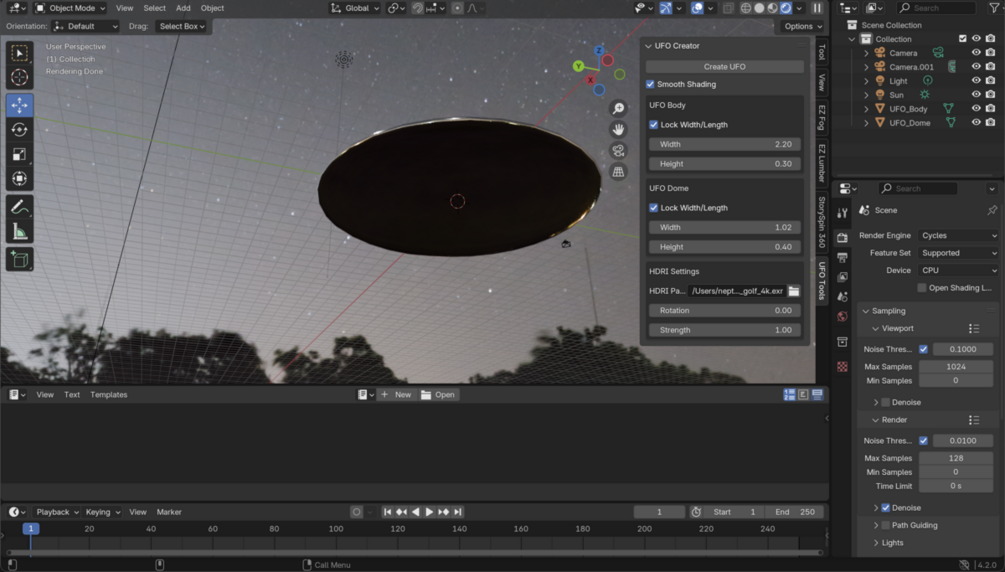
Task: Open the Add menu in viewport header
Action: [183, 8]
